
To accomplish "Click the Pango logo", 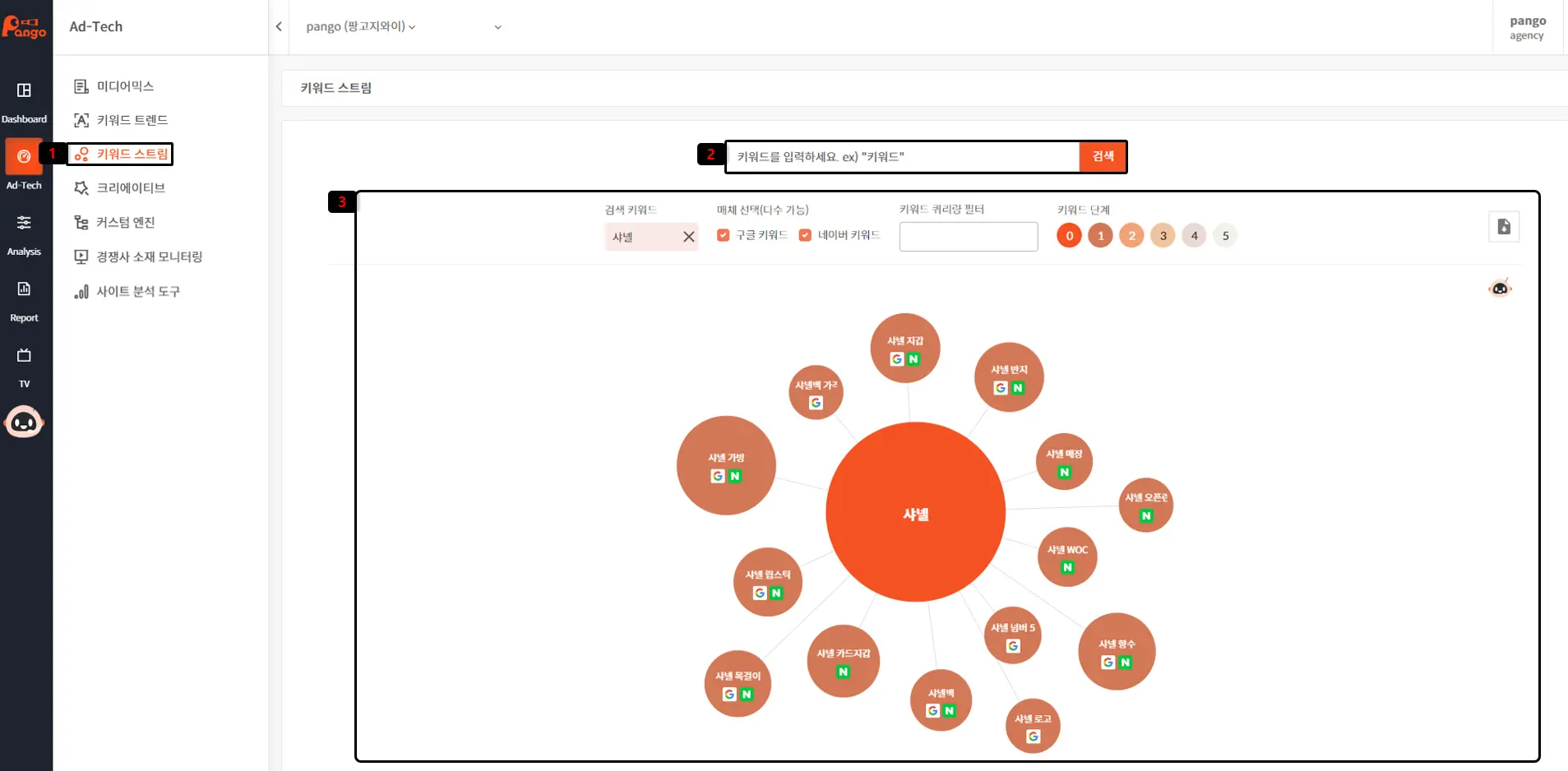I will [x=25, y=27].
